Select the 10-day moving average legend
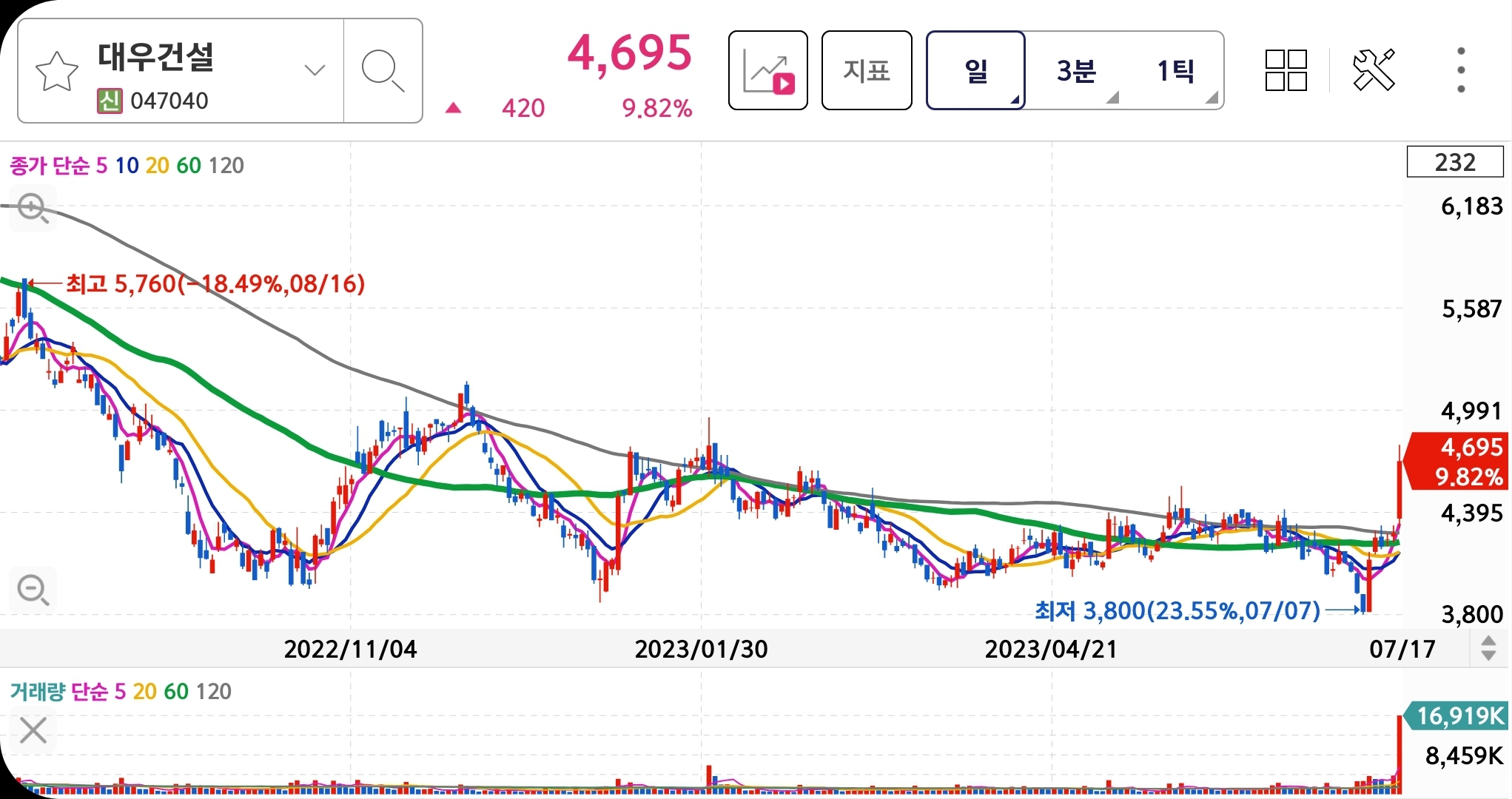The height and width of the screenshot is (799, 1512). tap(127, 165)
